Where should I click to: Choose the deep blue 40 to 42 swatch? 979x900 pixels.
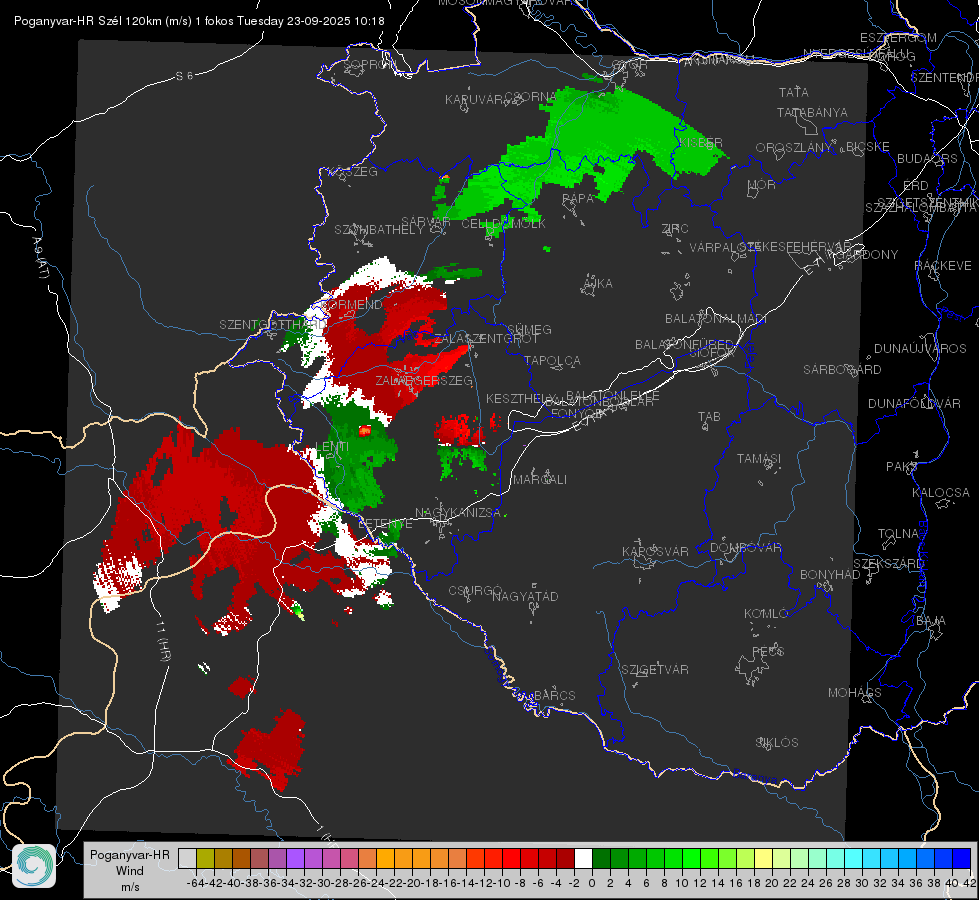coord(962,858)
